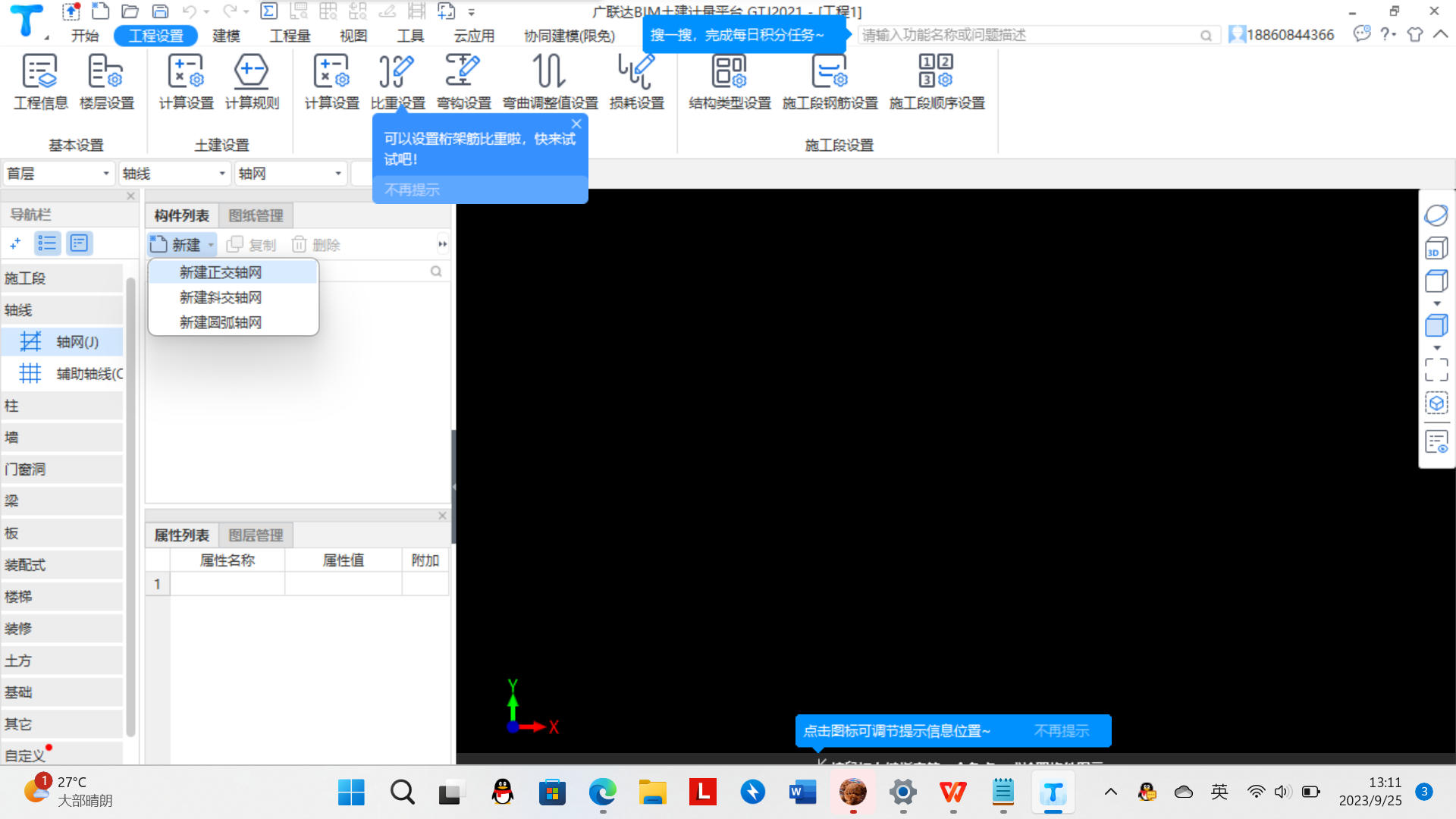1456x819 pixels.
Task: Click 不再提示 in the 桁架筋 tooltip
Action: (412, 190)
